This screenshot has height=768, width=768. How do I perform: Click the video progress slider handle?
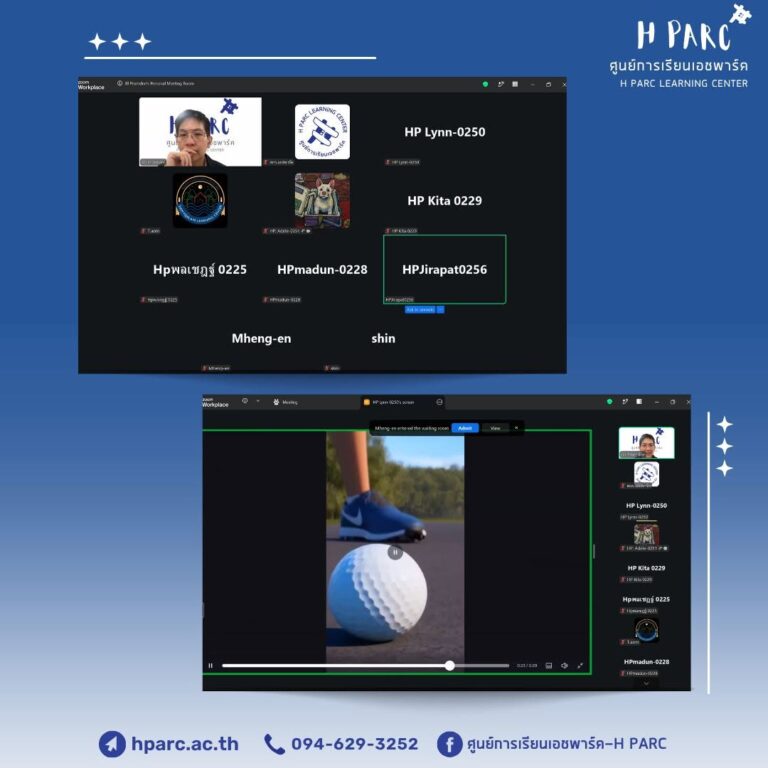pyautogui.click(x=450, y=666)
